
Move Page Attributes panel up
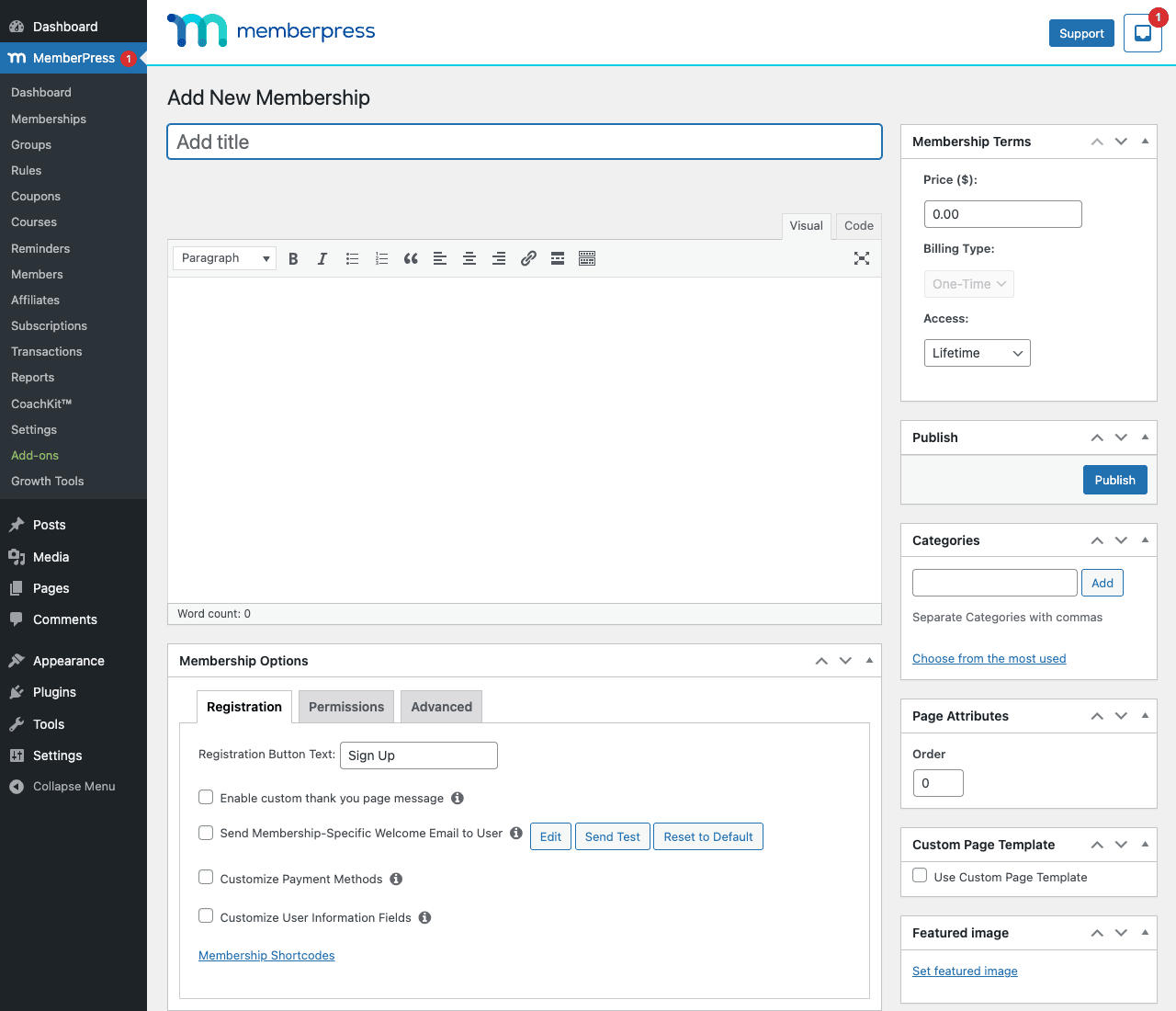coord(1097,716)
